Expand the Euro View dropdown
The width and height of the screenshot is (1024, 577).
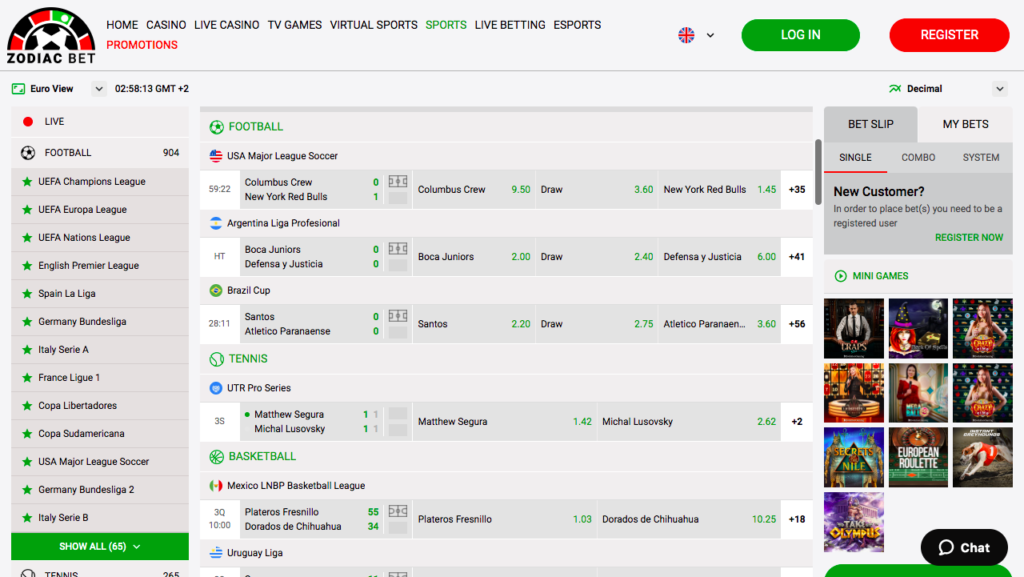99,89
